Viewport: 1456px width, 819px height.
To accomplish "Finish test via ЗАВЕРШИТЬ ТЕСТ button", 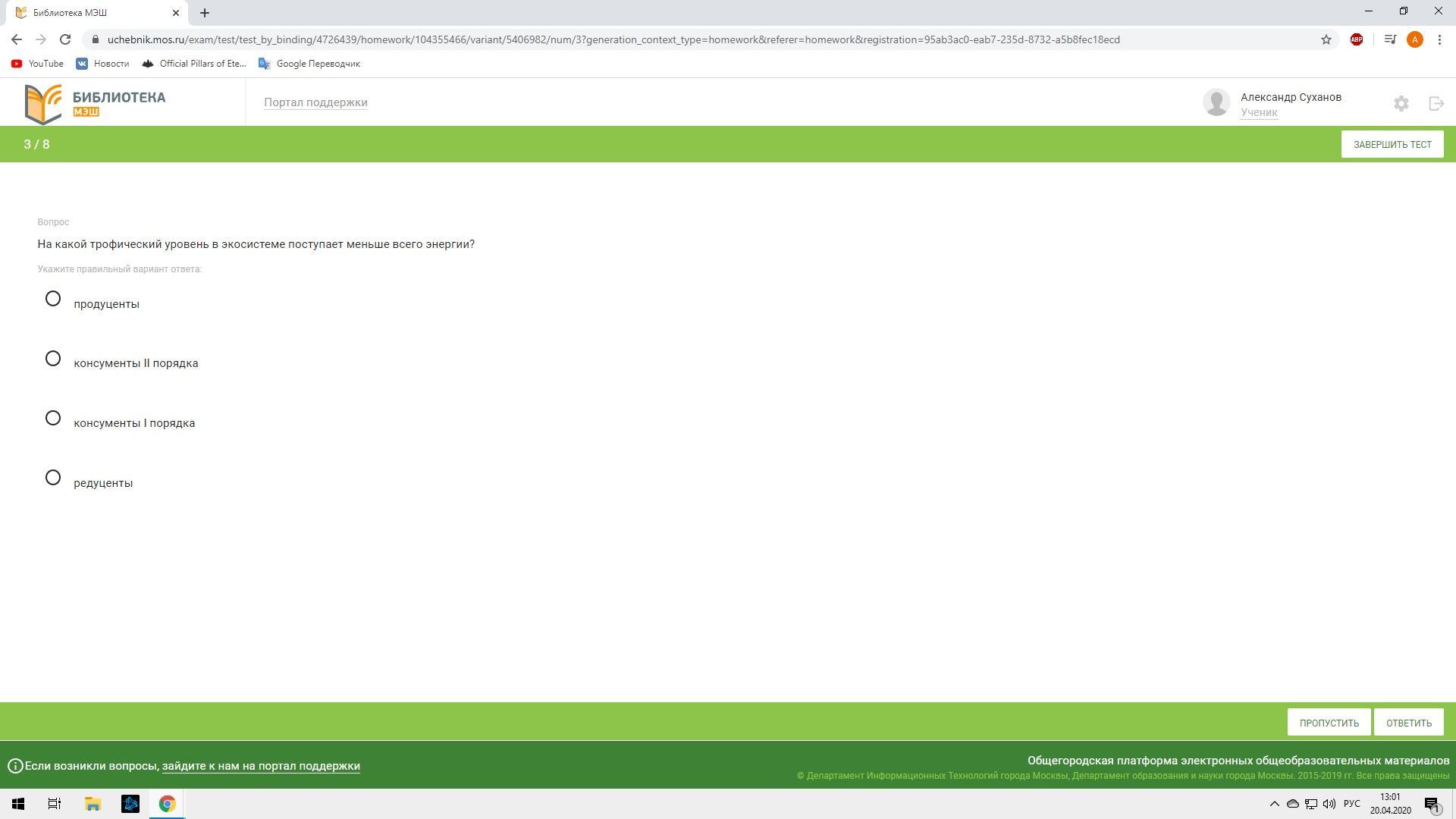I will pyautogui.click(x=1392, y=144).
